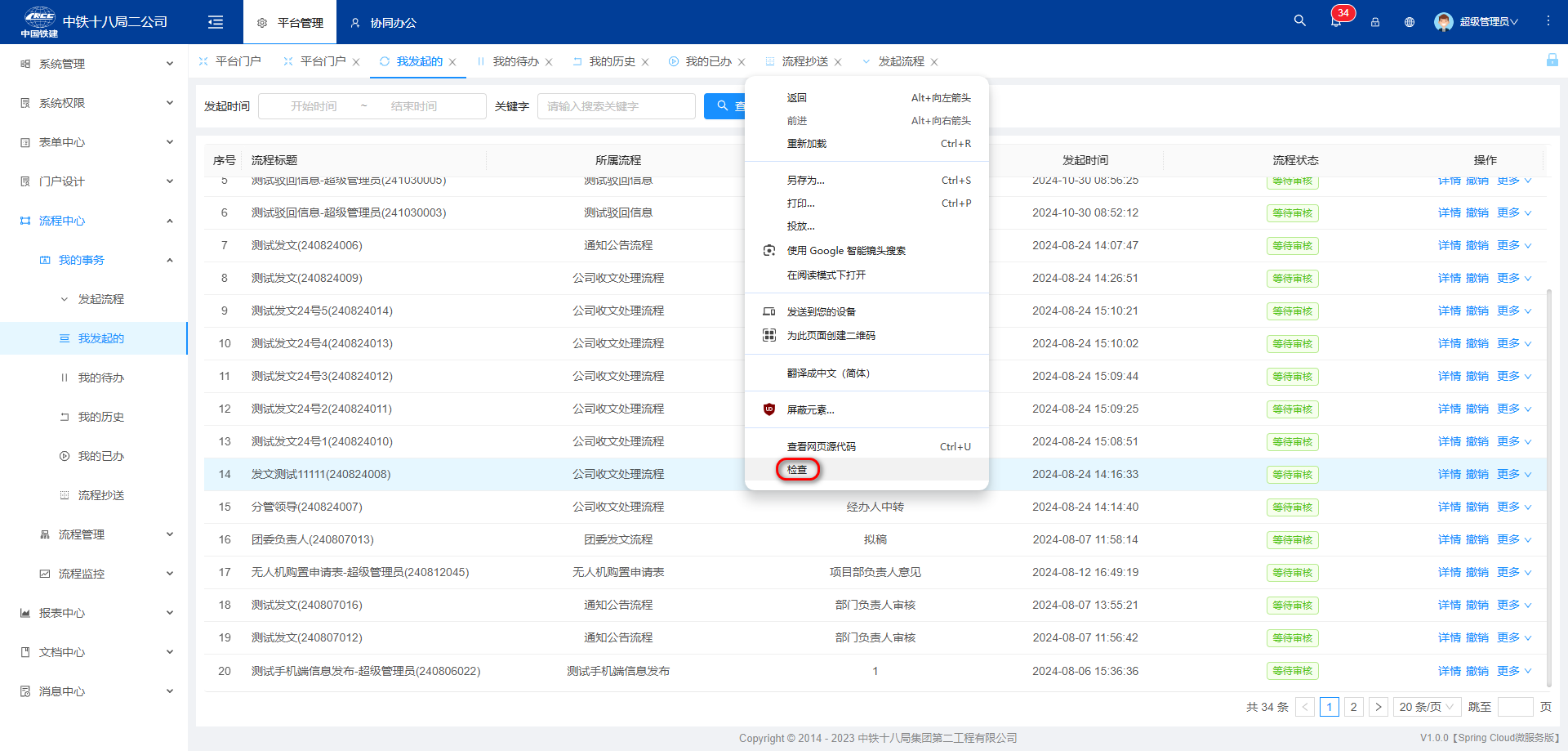Click the 等待审核 status tag in row 15
The image size is (1568, 751).
click(1292, 507)
